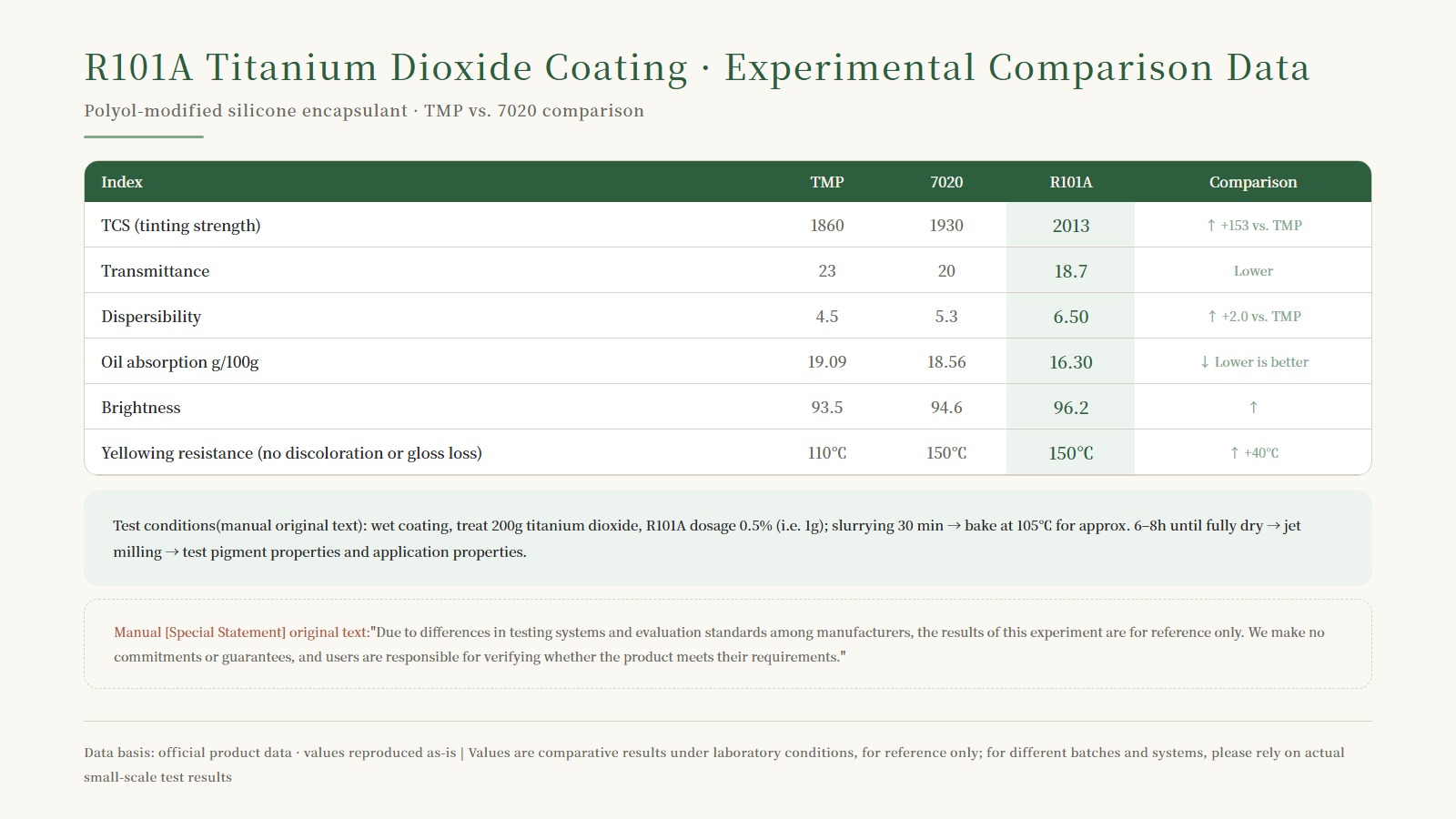
Task: Click the Comparison column header
Action: [x=1253, y=182]
